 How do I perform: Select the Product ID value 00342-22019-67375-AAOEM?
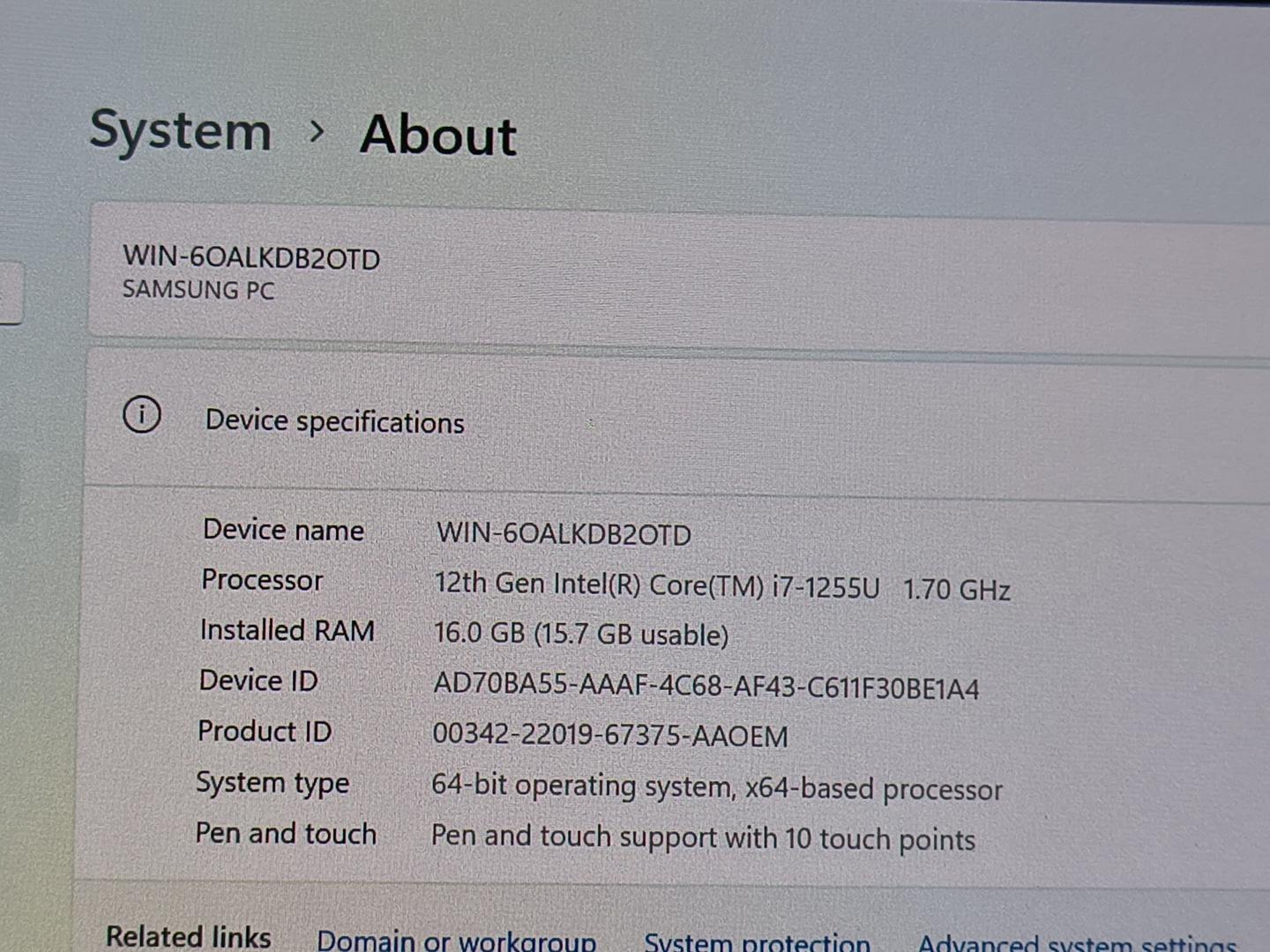609,735
